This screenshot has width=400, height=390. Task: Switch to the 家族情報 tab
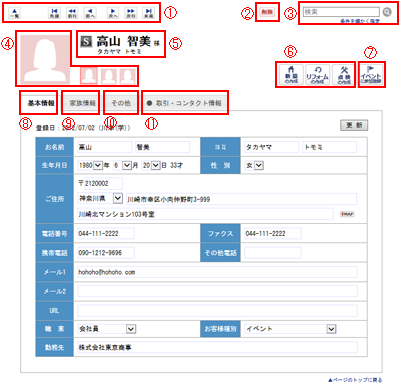82,103
